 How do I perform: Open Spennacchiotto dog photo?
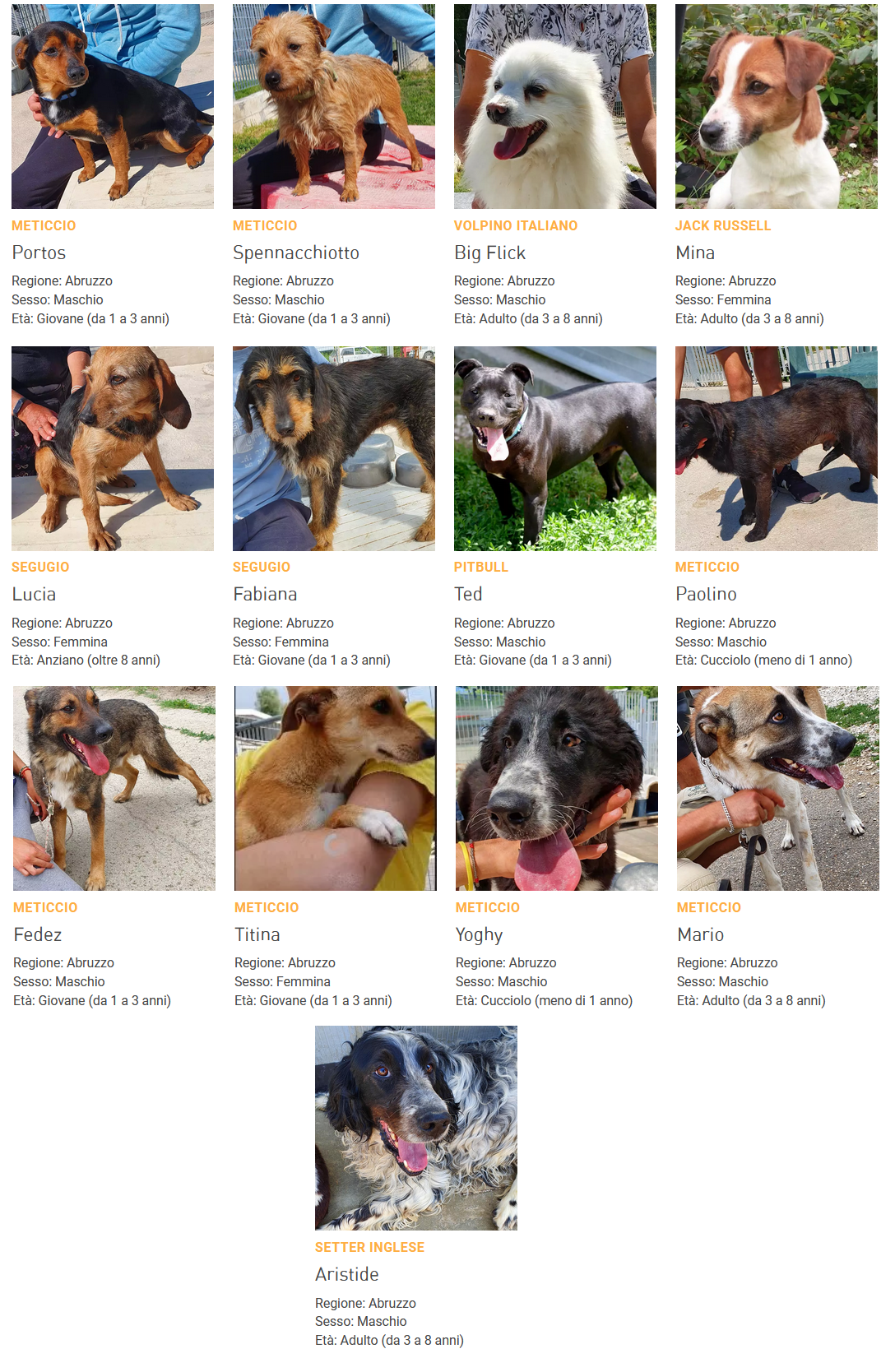pos(334,106)
